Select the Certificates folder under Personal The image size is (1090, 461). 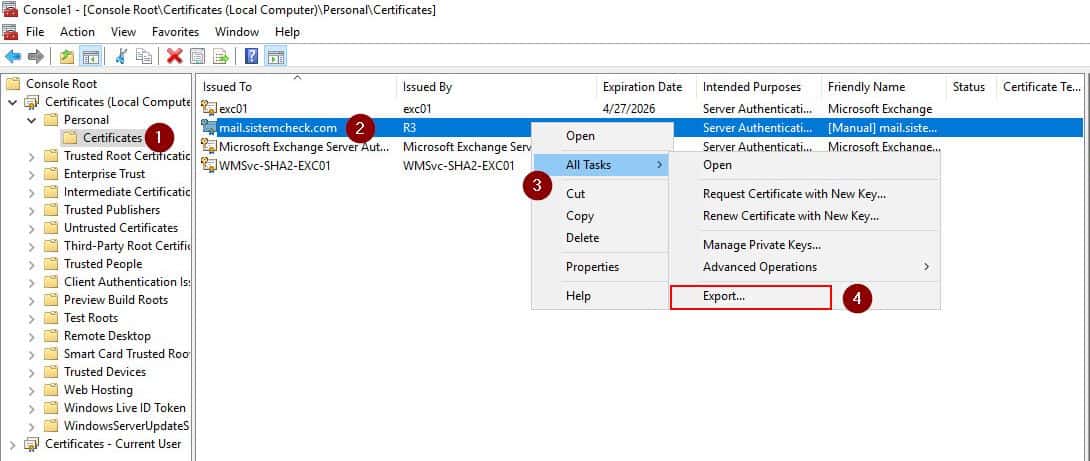tap(112, 138)
